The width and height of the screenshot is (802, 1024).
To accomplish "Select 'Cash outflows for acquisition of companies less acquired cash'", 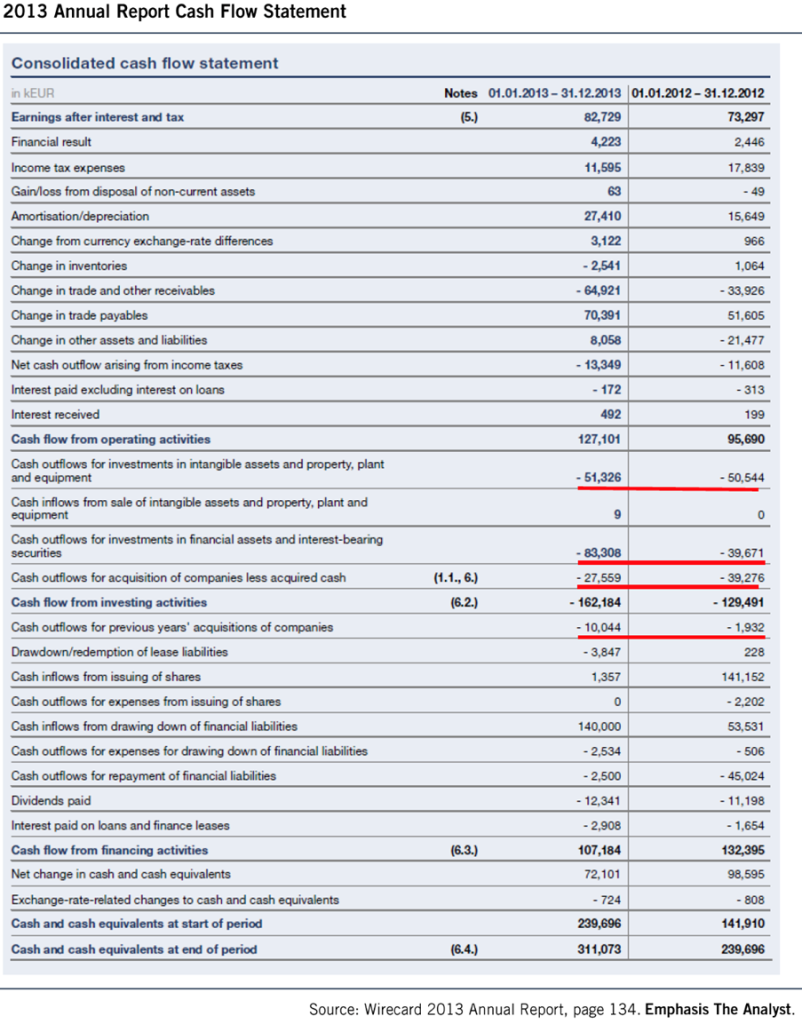I will (178, 579).
